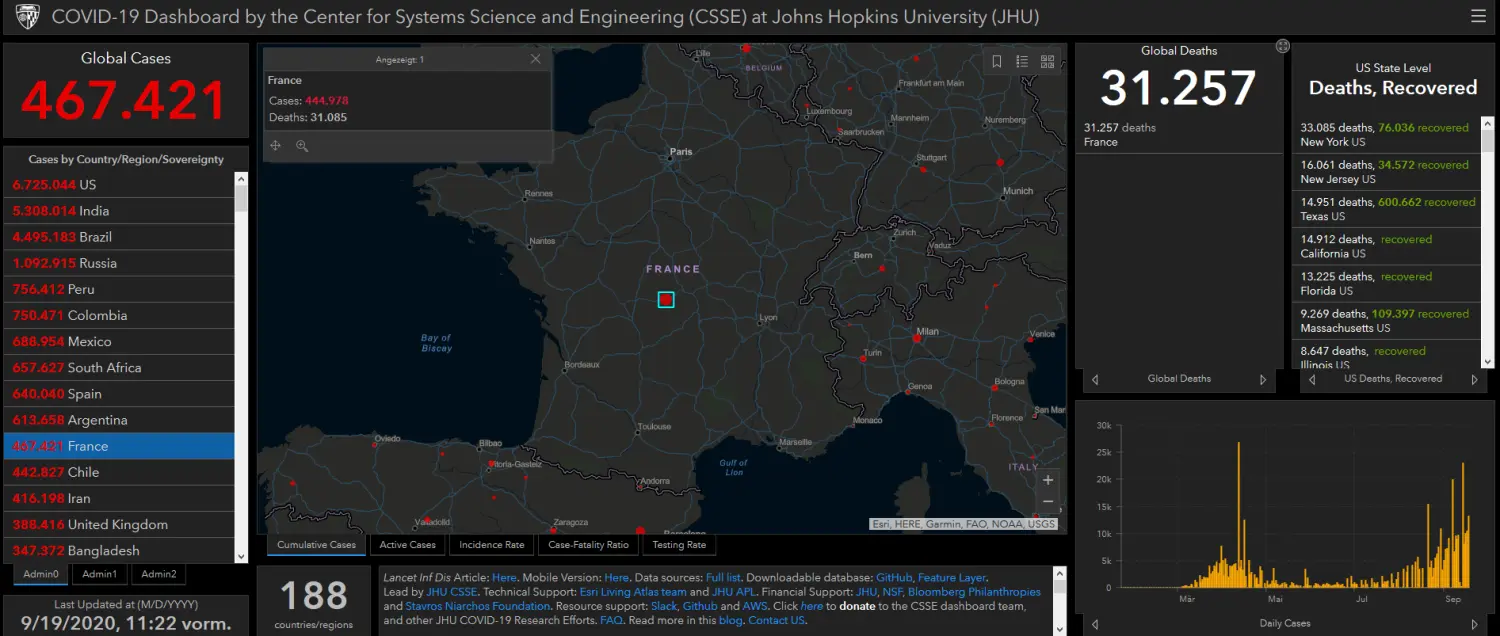
Task: Click the info text panel scrollbar
Action: click(1059, 600)
